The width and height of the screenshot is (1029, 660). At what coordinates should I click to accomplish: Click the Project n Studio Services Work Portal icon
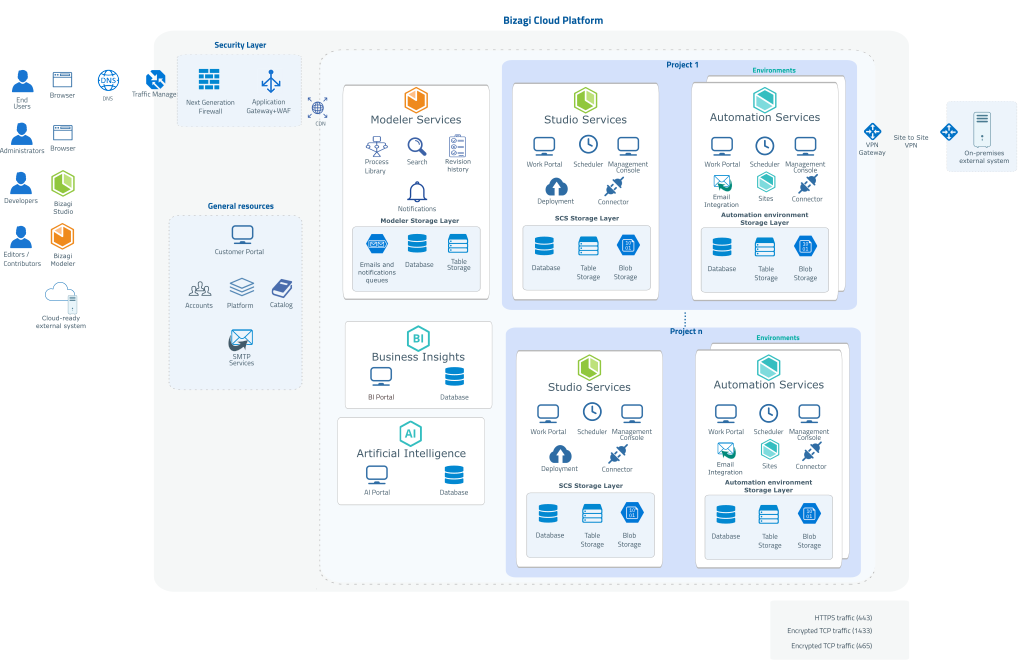[548, 413]
